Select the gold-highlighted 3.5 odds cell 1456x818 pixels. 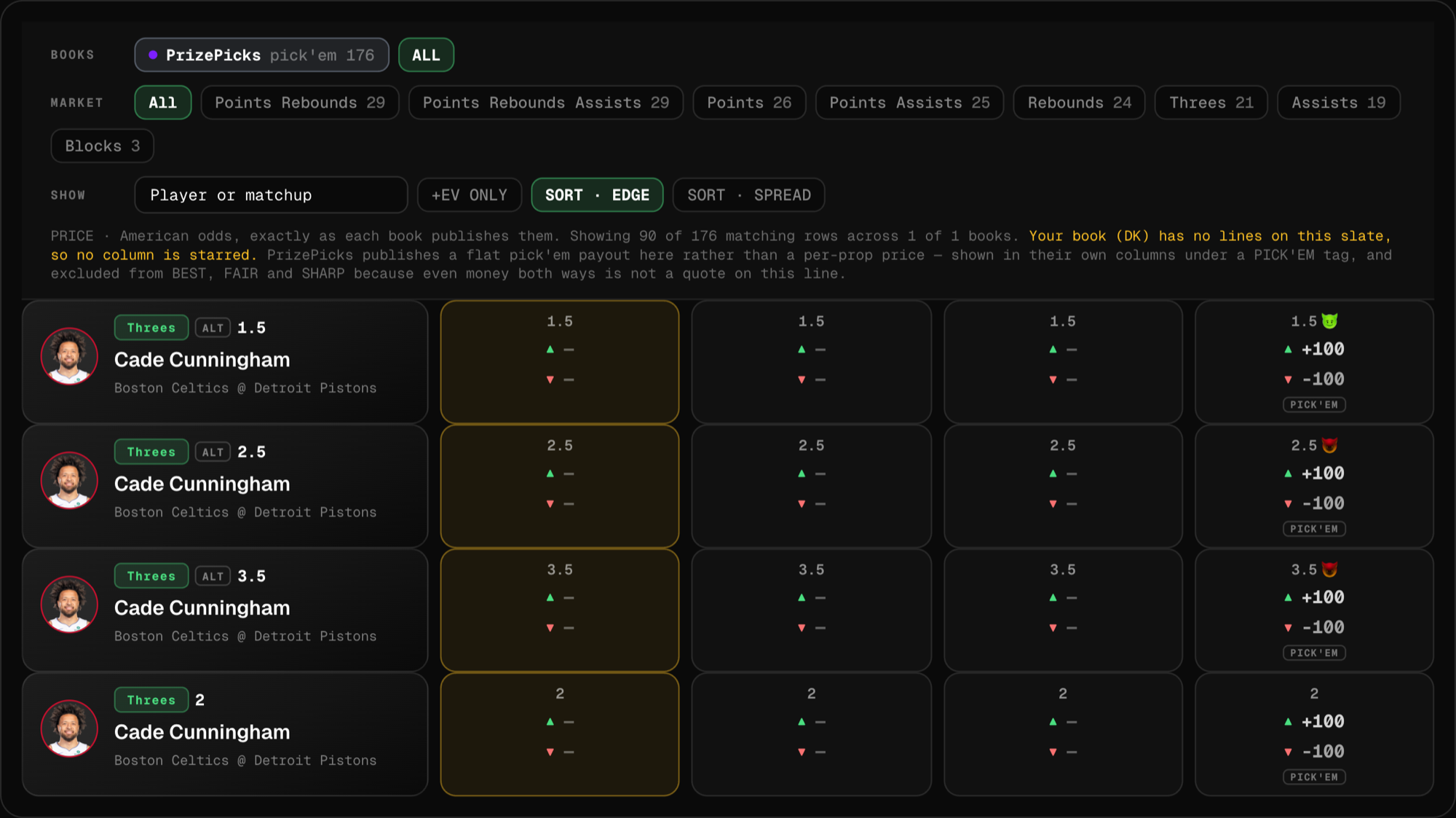[x=560, y=610]
